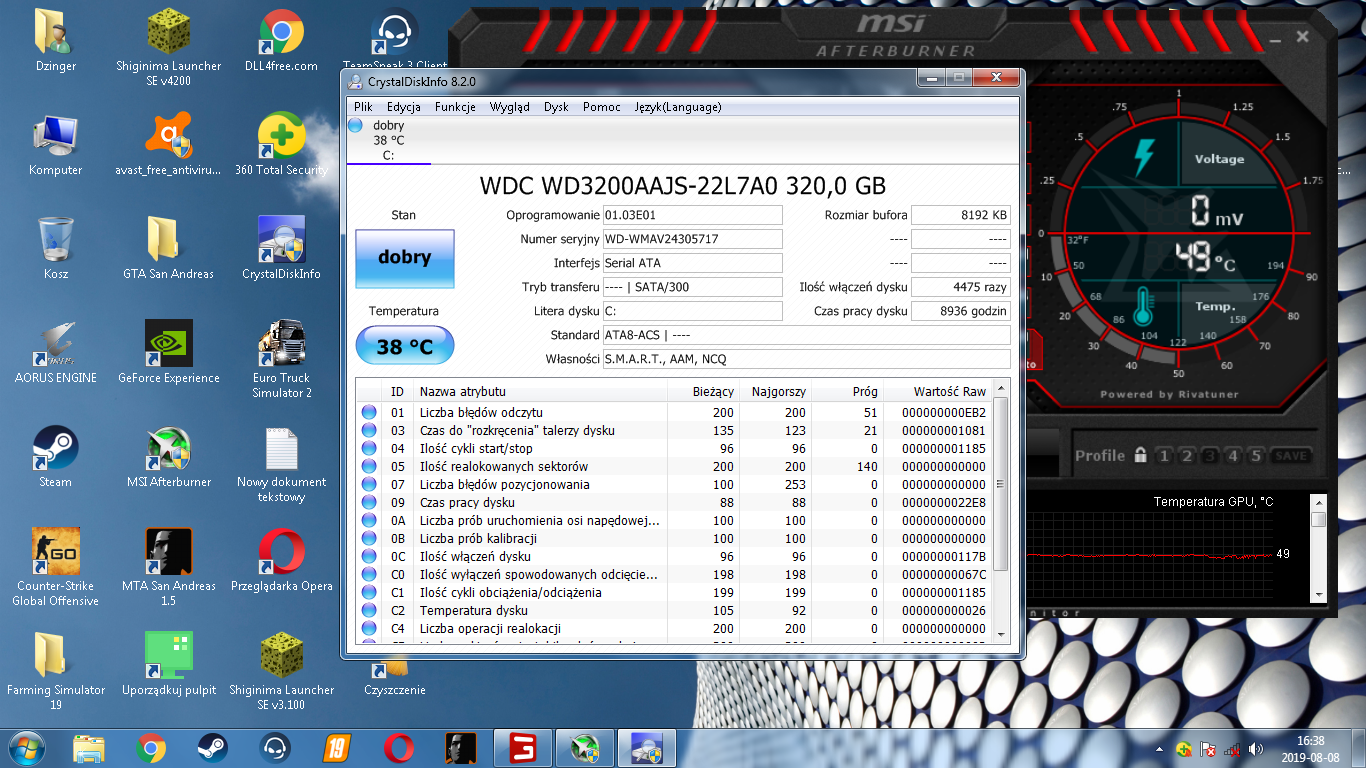Open the Pomoc menu

[602, 107]
